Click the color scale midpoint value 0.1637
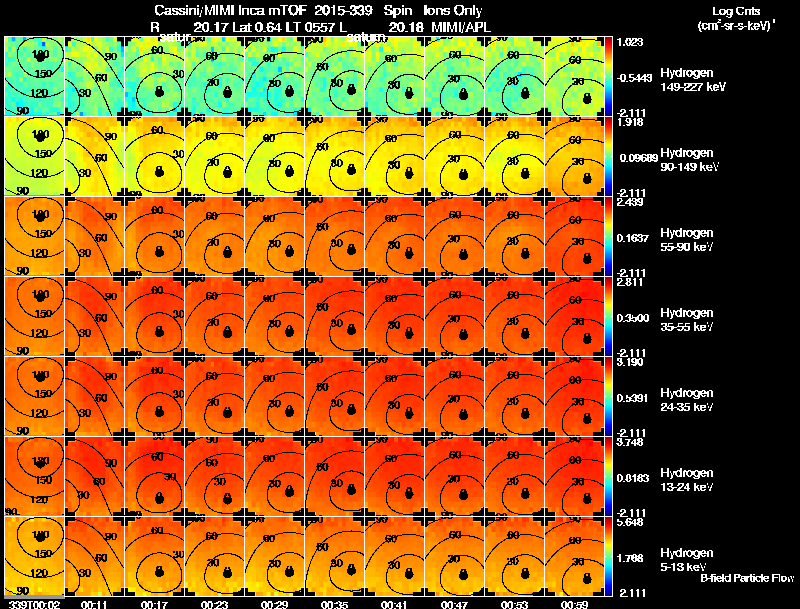 [633, 238]
